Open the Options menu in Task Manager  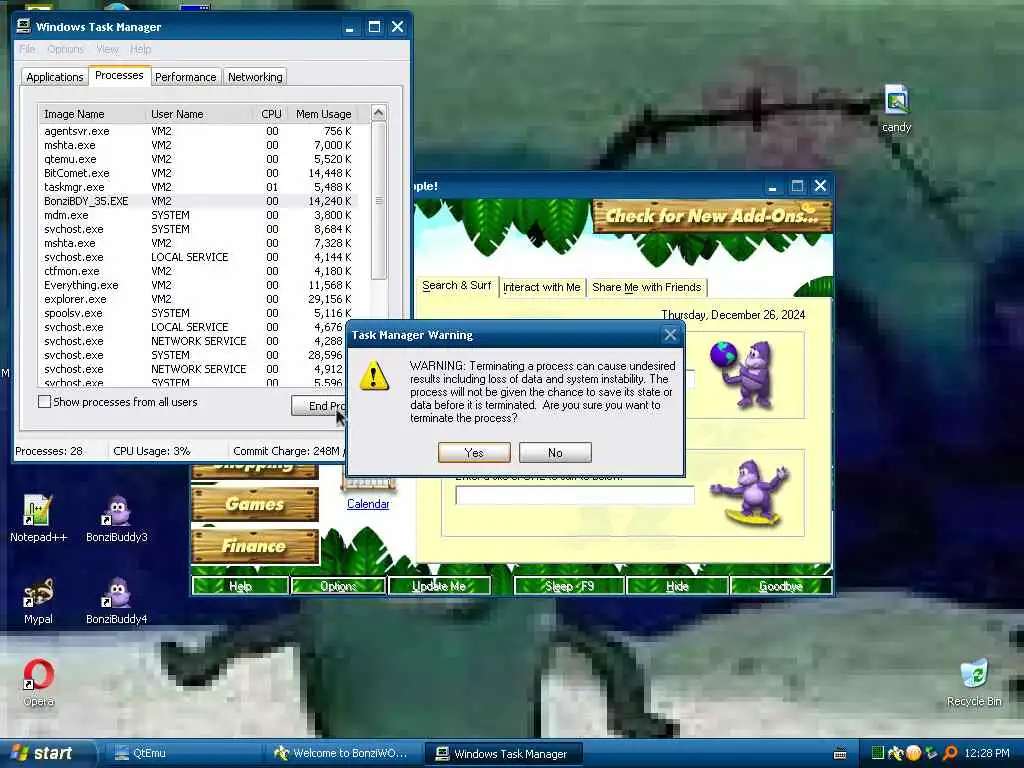coord(65,49)
